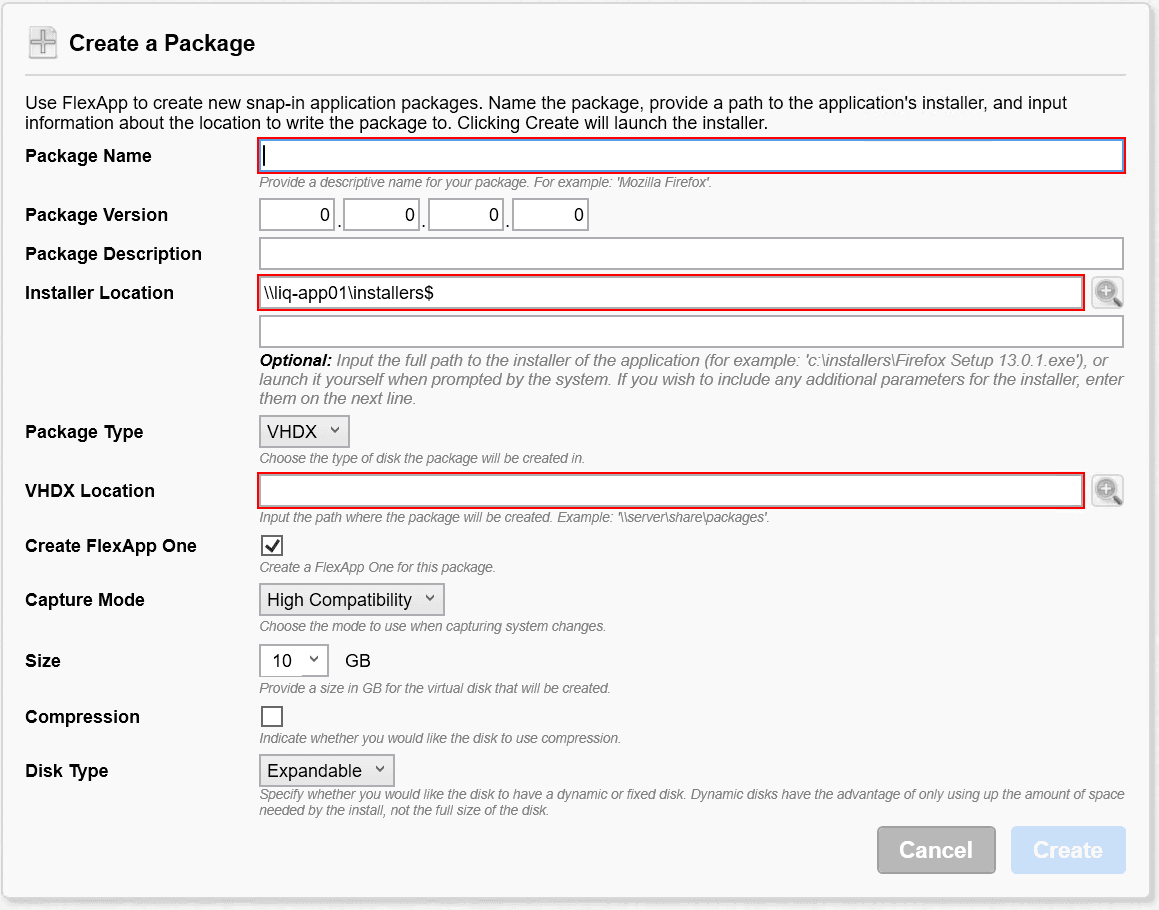Click the Create button
This screenshot has height=910, width=1159.
pos(1067,850)
